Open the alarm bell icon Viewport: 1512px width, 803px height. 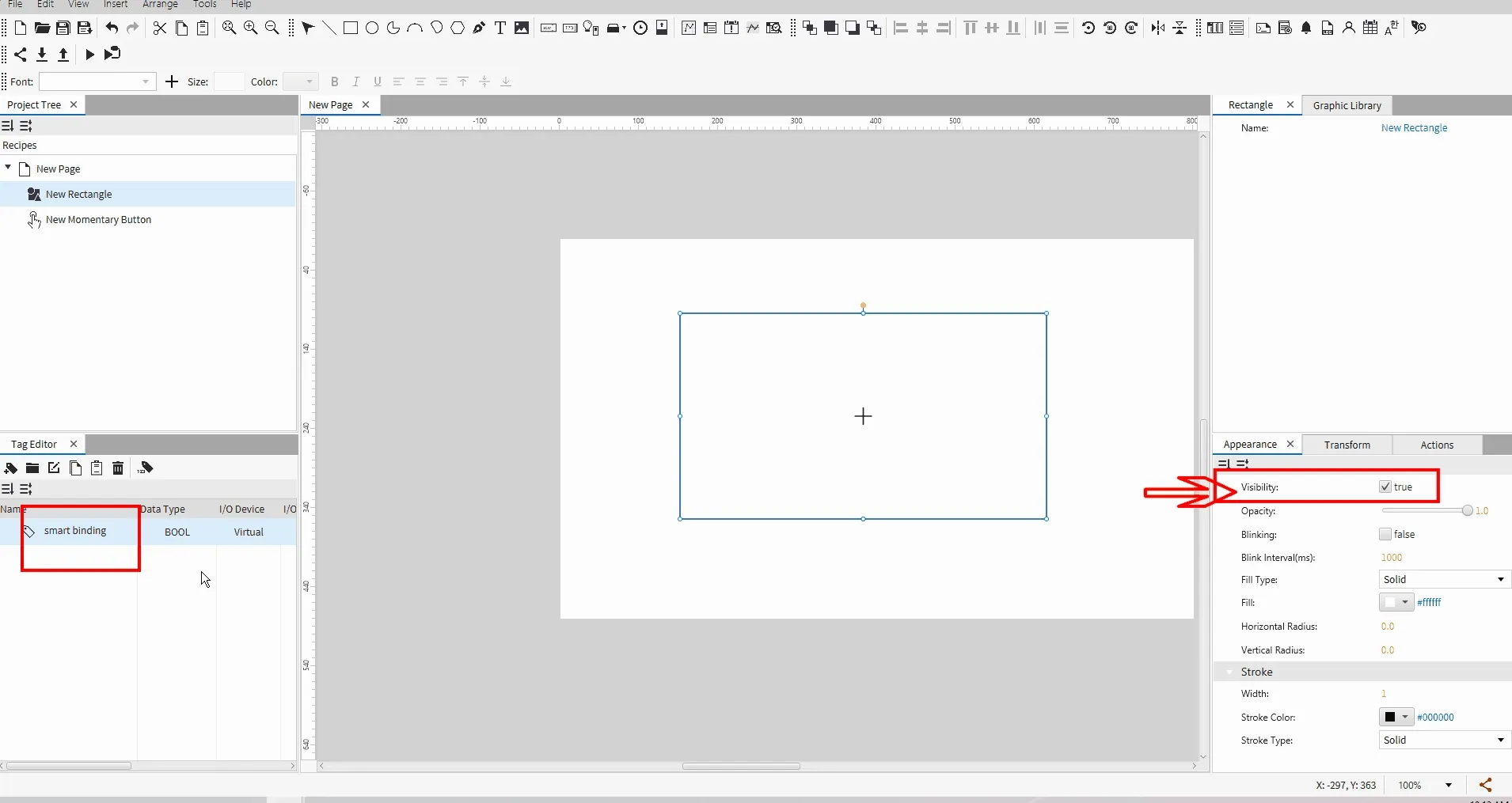tap(1306, 28)
